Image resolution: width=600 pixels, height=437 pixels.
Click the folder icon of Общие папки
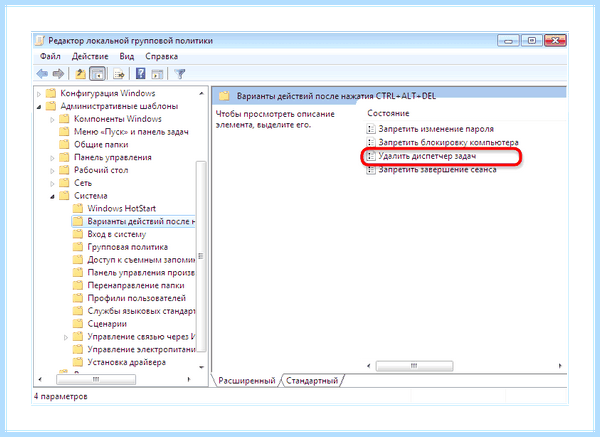point(64,144)
